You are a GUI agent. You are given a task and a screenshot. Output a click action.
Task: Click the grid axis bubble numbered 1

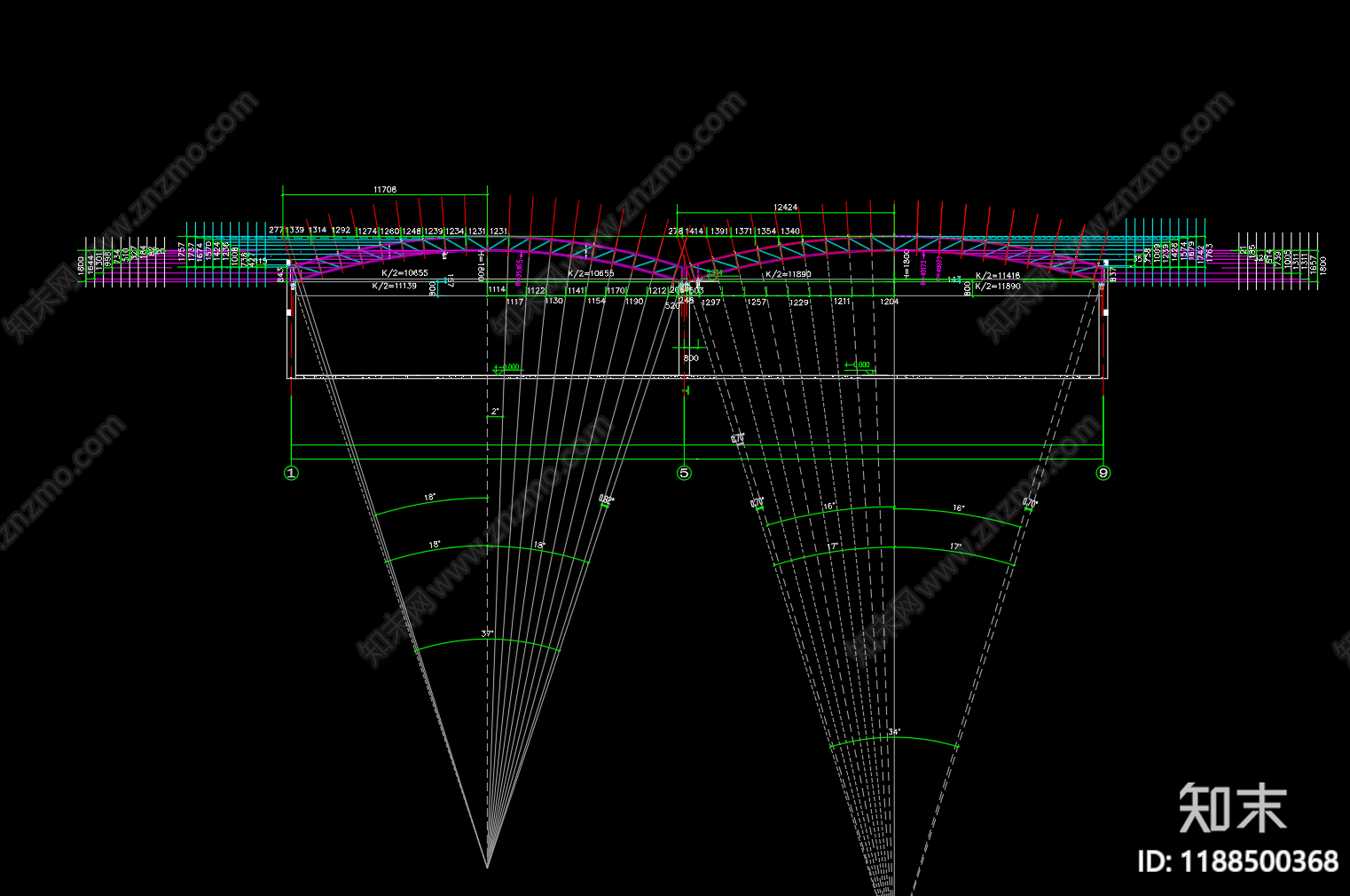pyautogui.click(x=291, y=473)
